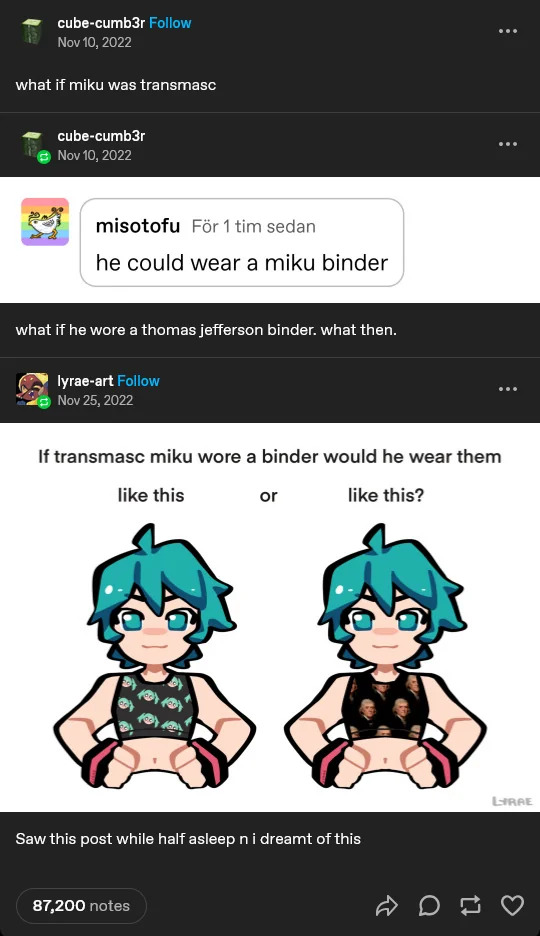
Task: Open more options on first cube-cumb3r post
Action: [x=508, y=31]
